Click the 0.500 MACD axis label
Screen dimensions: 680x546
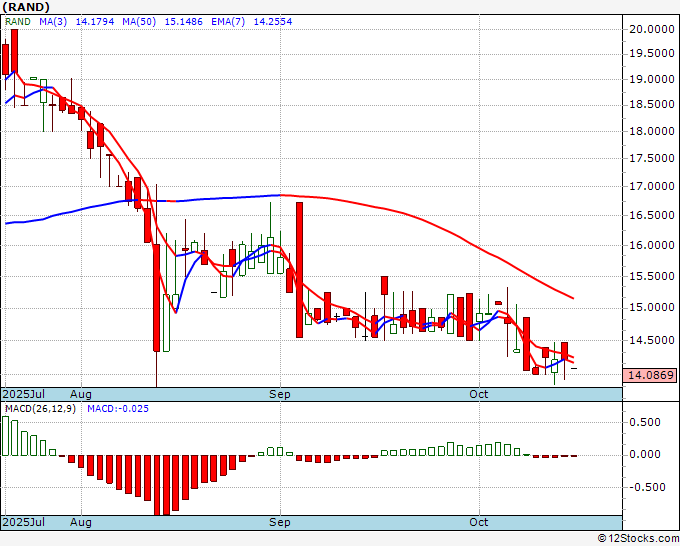point(646,422)
